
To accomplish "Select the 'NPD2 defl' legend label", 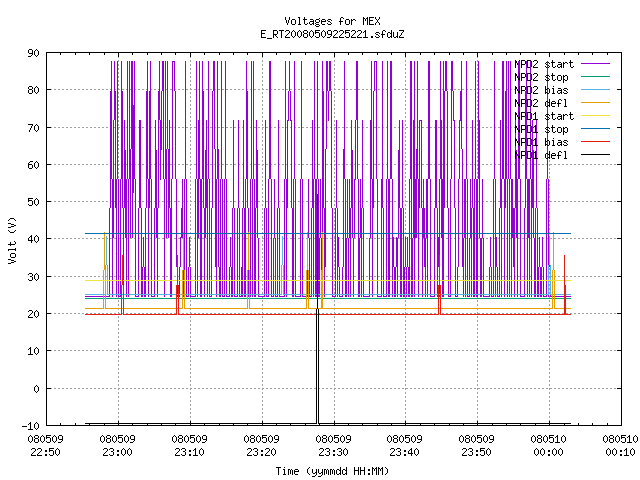I will pos(541,103).
